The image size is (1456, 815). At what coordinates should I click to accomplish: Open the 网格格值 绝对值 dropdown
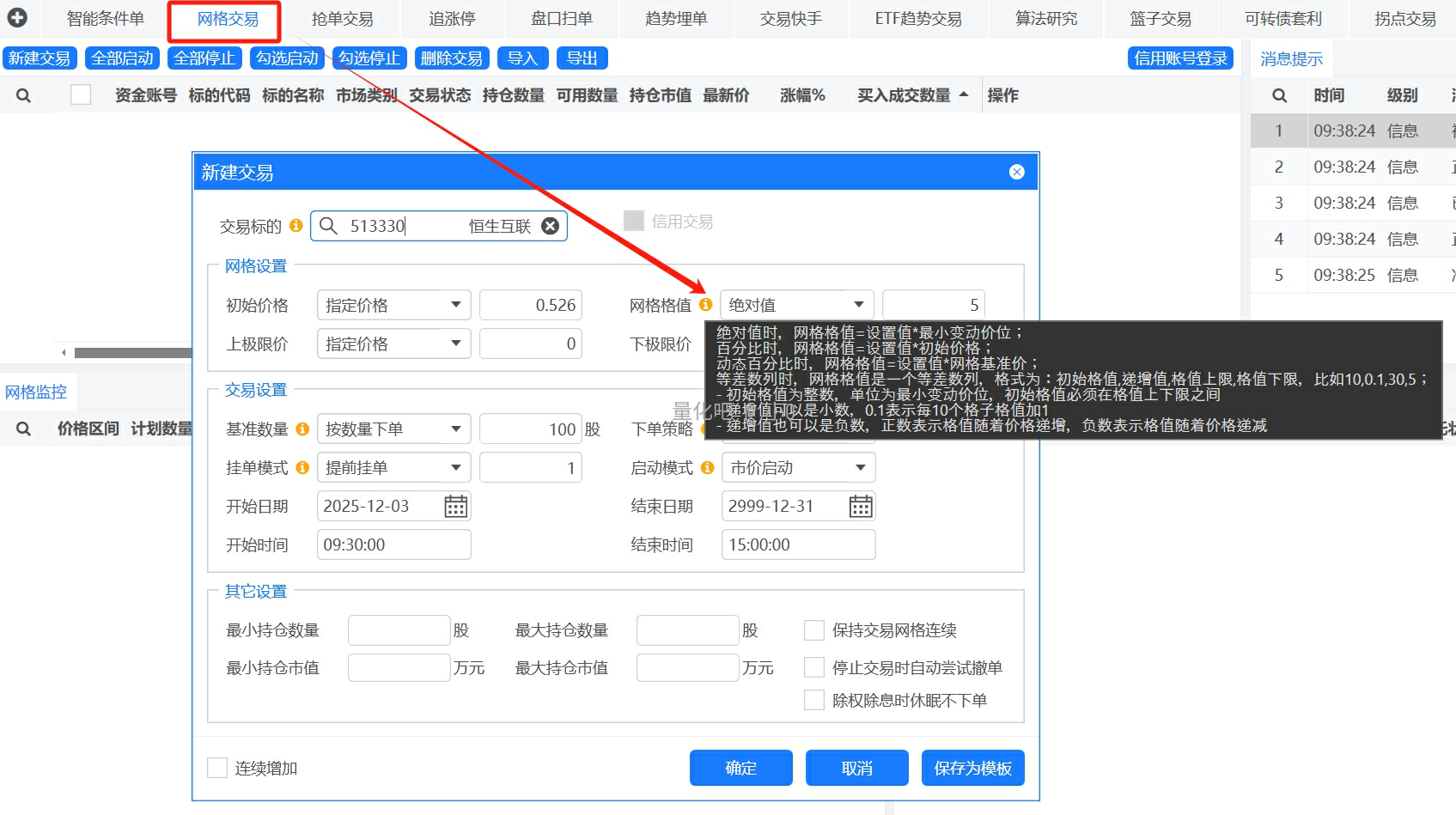coord(858,305)
